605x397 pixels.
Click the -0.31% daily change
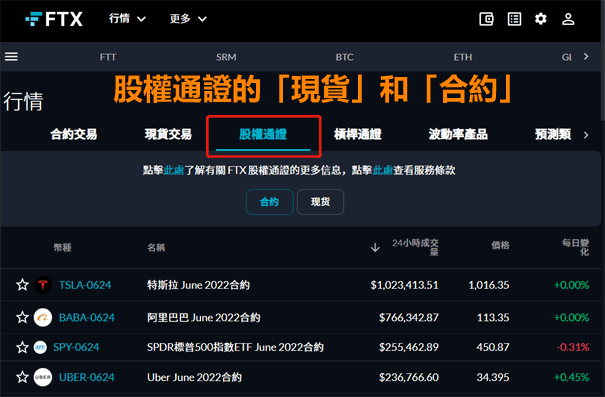point(573,347)
